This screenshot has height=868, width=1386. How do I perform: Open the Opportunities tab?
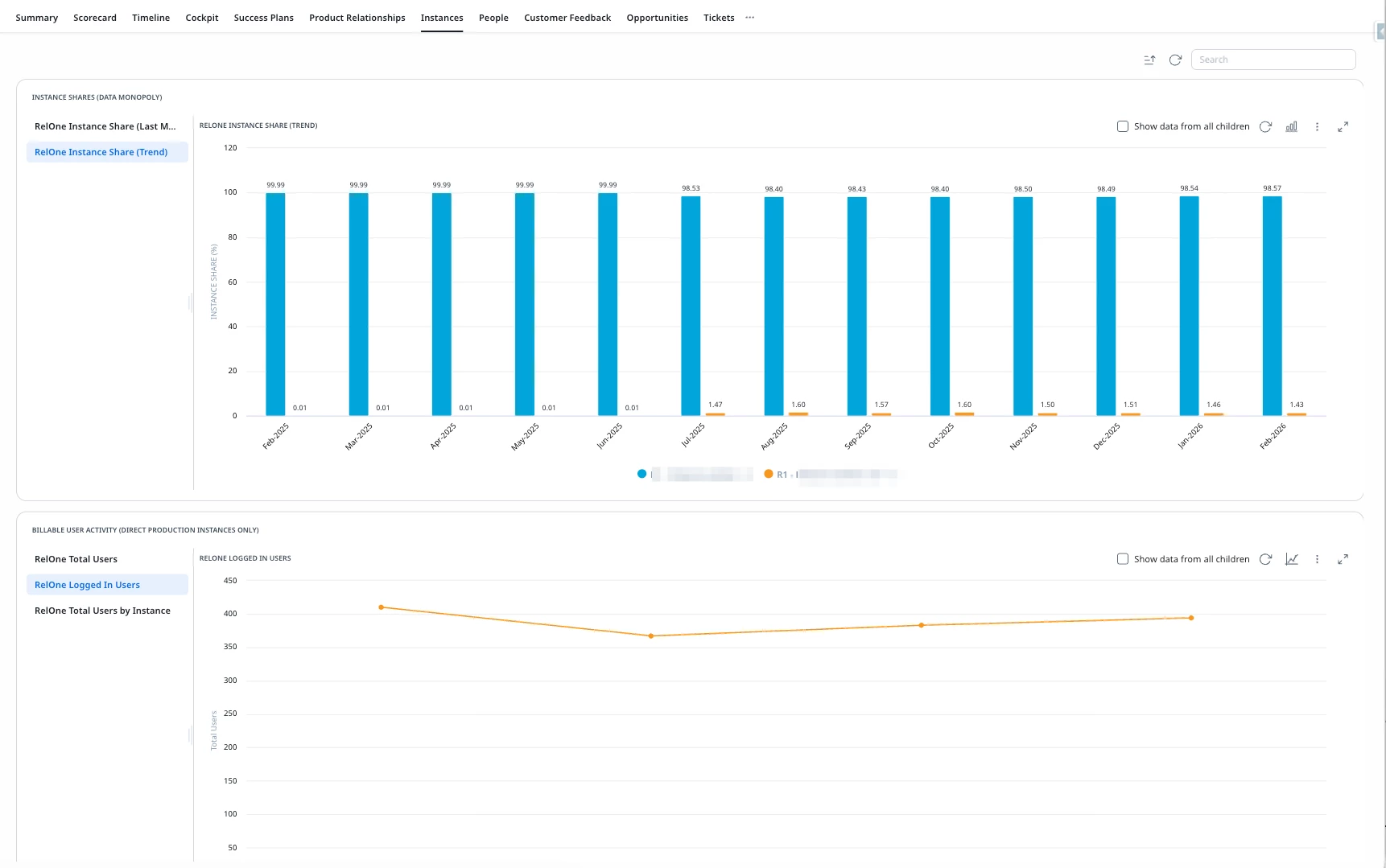click(x=657, y=18)
